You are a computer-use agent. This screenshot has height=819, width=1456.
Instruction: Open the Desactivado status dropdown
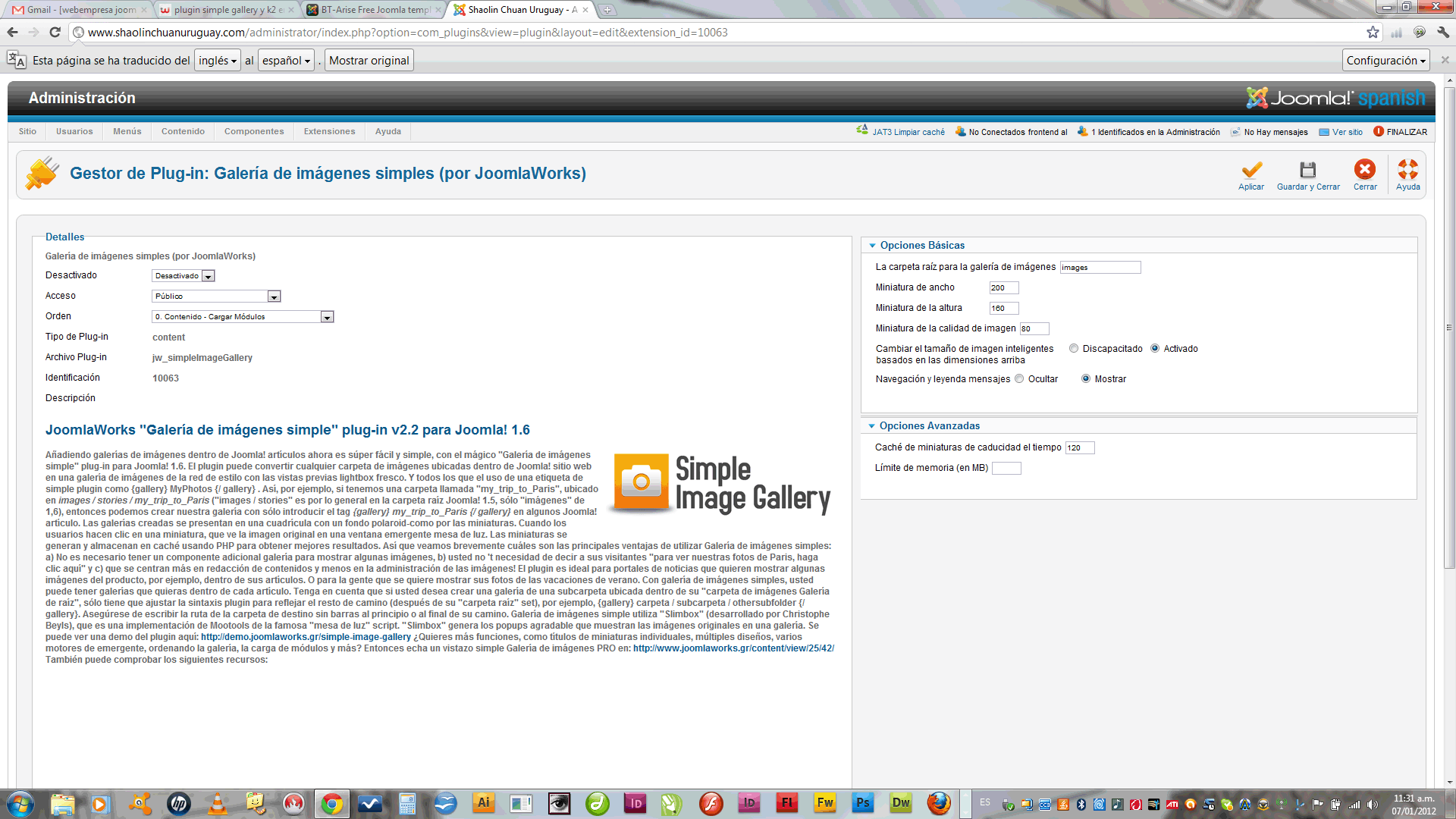coord(184,276)
